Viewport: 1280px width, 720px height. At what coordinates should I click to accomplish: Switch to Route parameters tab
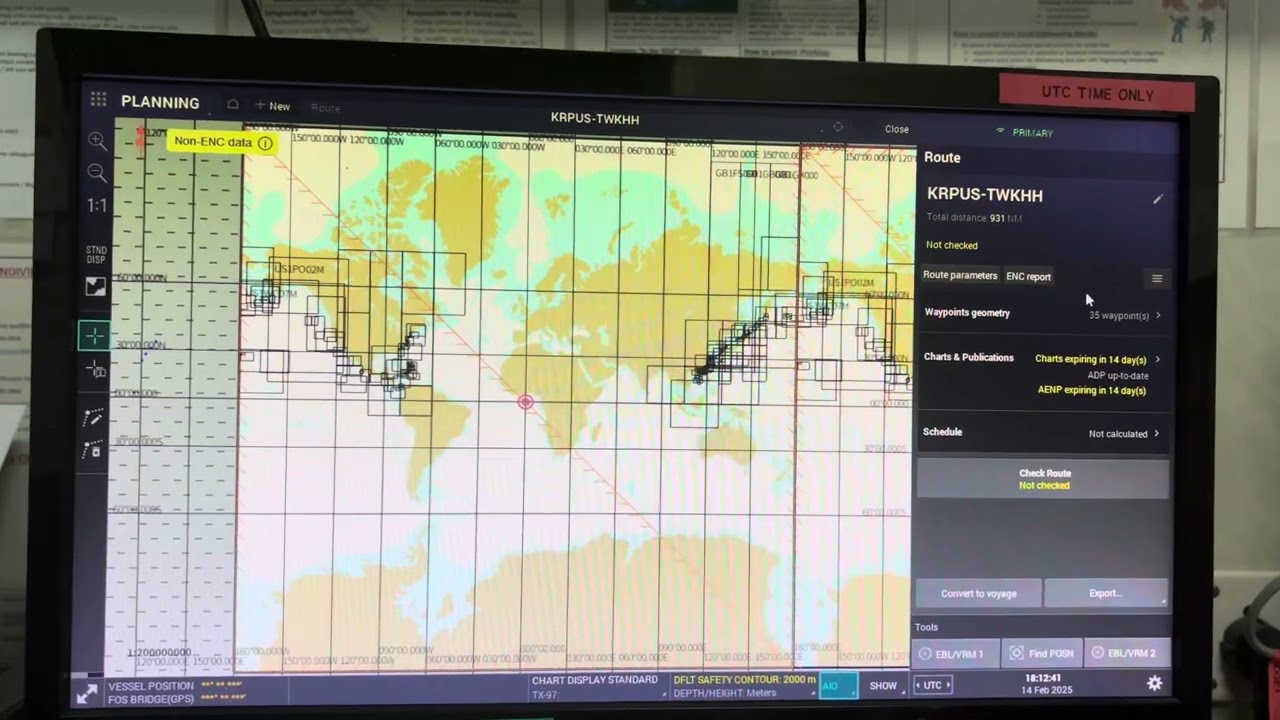[x=960, y=275]
